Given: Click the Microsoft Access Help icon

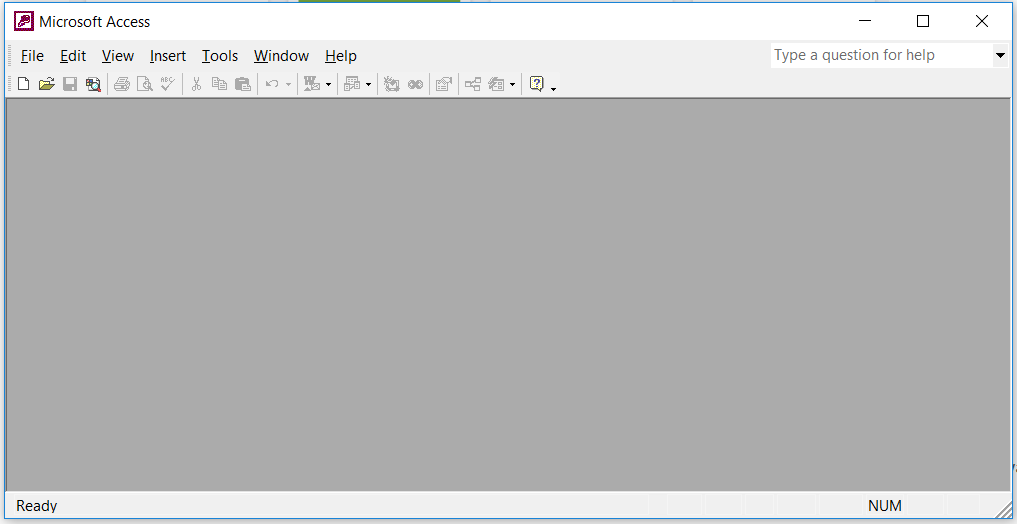Looking at the screenshot, I should click(x=536, y=85).
